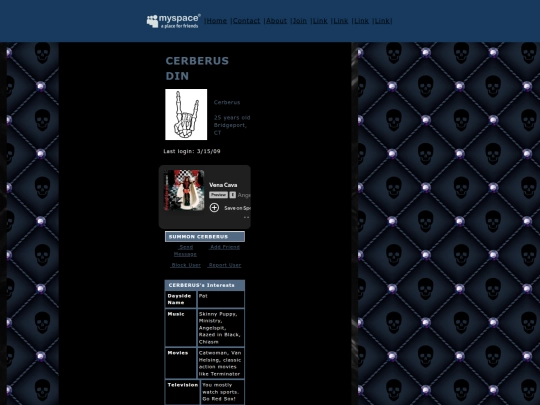Open the Vena Cava album artwork
The height and width of the screenshot is (405, 540).
click(x=184, y=190)
